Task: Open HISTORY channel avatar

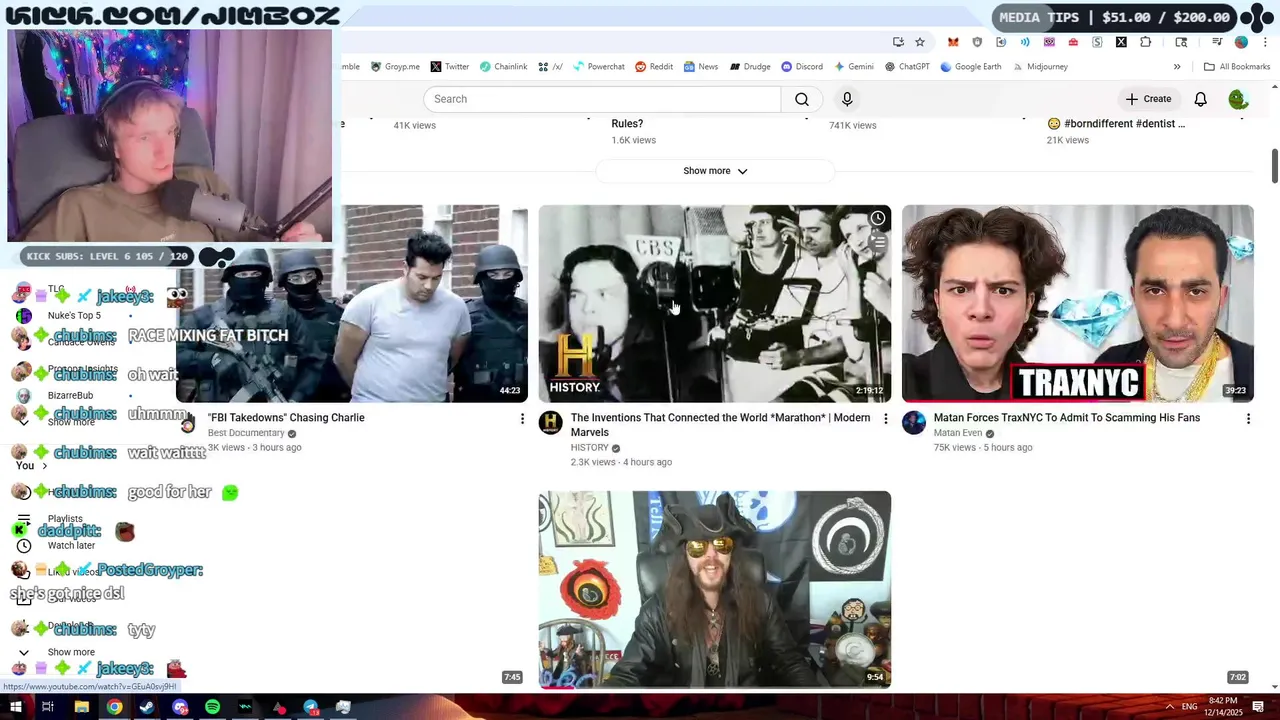Action: (x=551, y=422)
